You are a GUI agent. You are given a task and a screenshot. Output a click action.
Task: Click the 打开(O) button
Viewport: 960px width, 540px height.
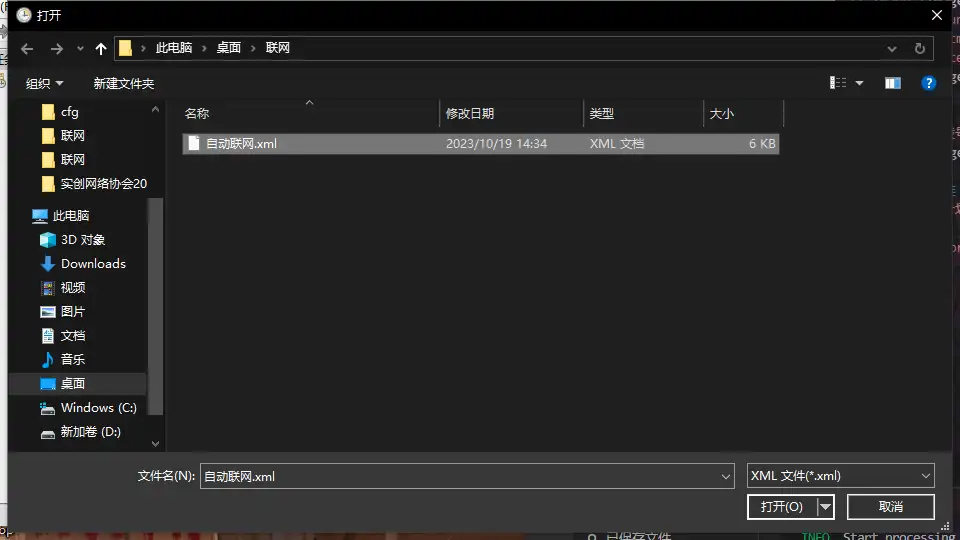pos(781,507)
